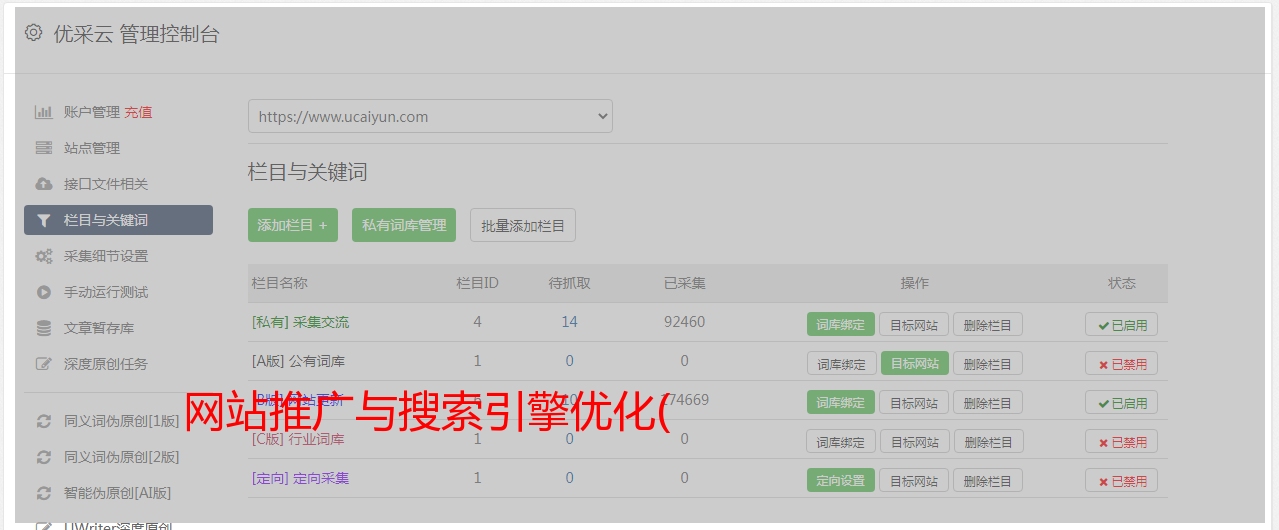The image size is (1279, 530).
Task: Click 词库绑定 for [私有] 采集交流
Action: (841, 324)
